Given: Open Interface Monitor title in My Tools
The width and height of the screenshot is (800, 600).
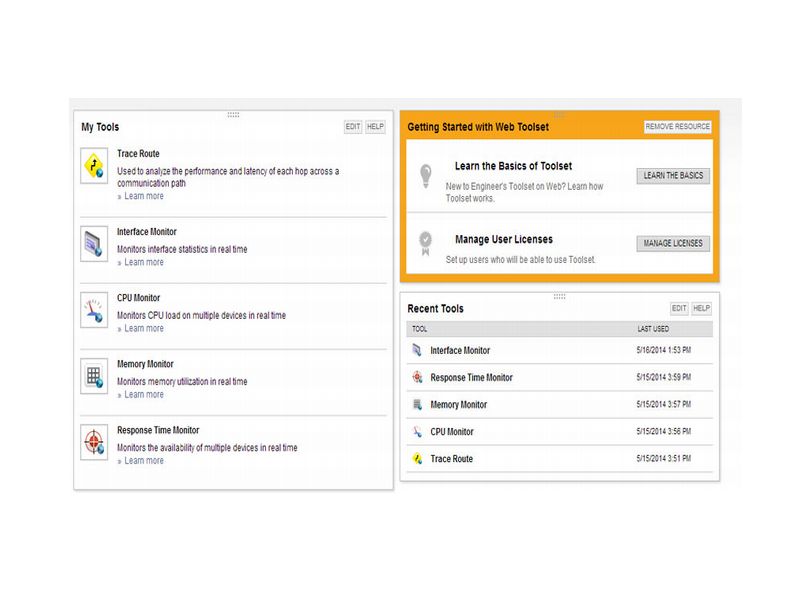Looking at the screenshot, I should [x=147, y=232].
